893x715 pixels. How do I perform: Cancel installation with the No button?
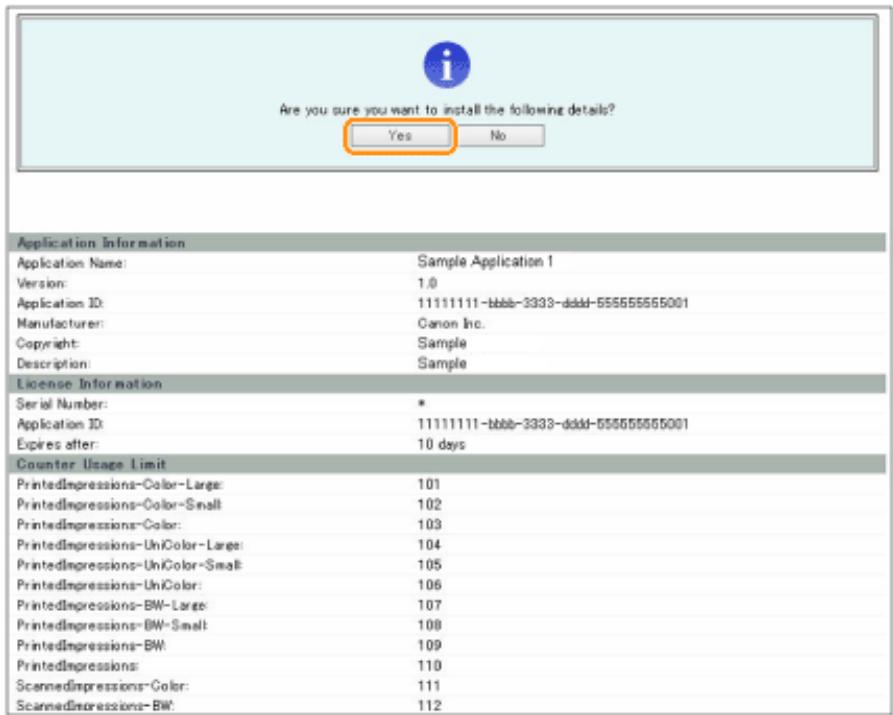coord(499,136)
